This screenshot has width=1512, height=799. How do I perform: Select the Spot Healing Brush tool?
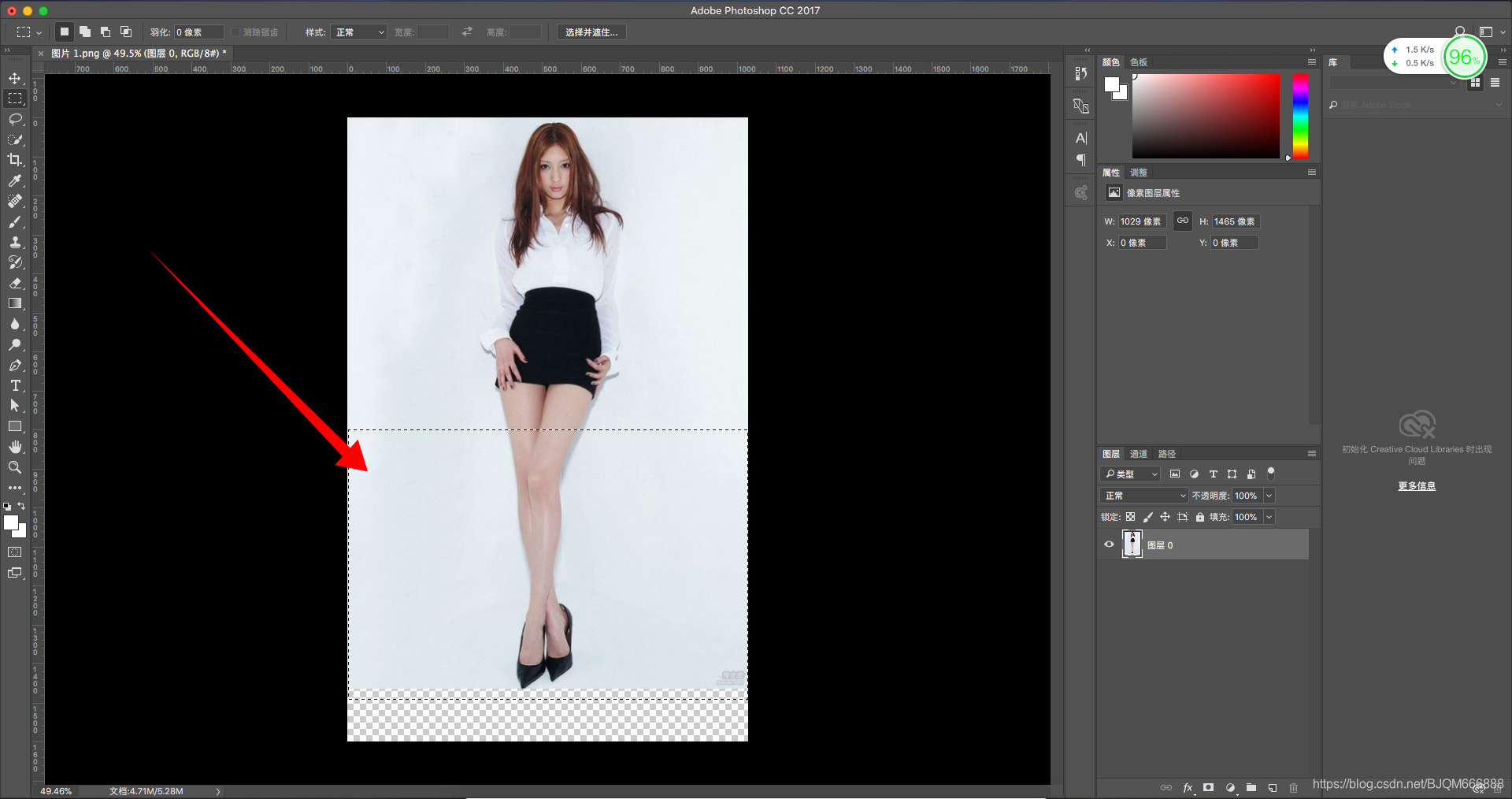pos(15,201)
